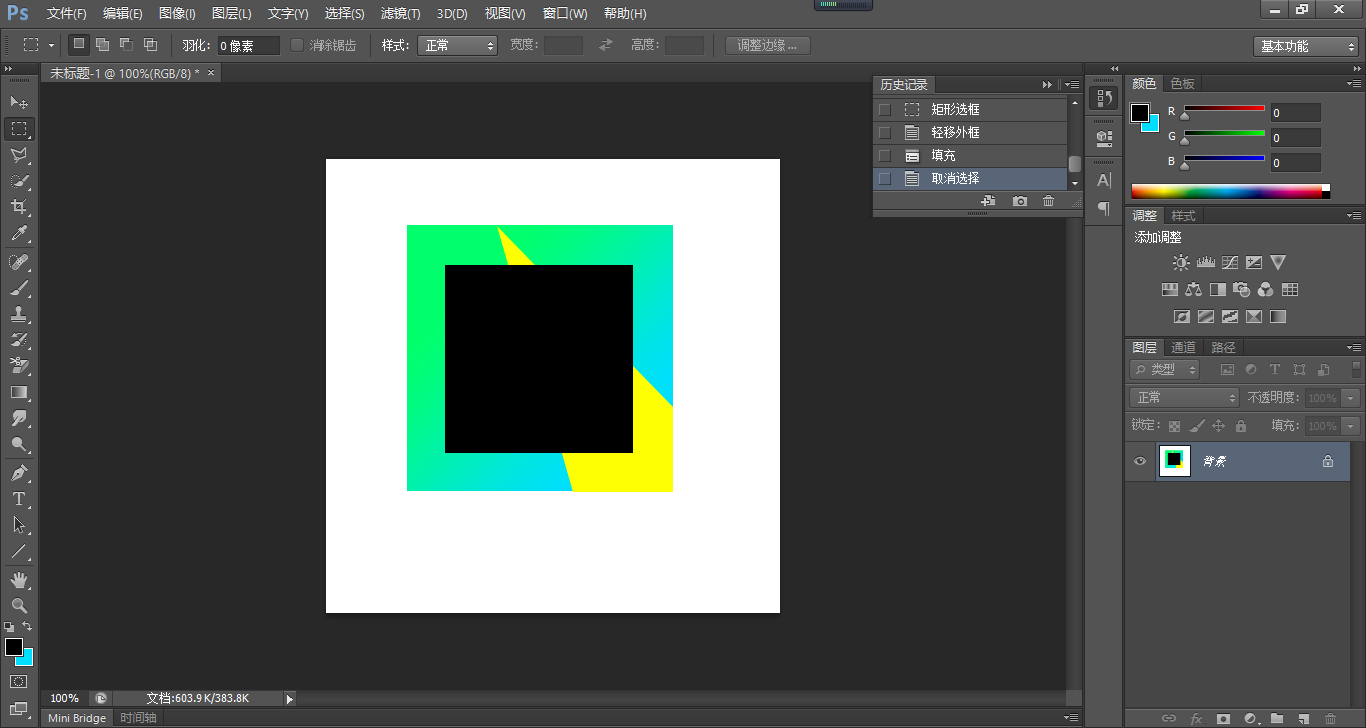Select the Zoom tool
Viewport: 1366px width, 728px height.
point(19,605)
